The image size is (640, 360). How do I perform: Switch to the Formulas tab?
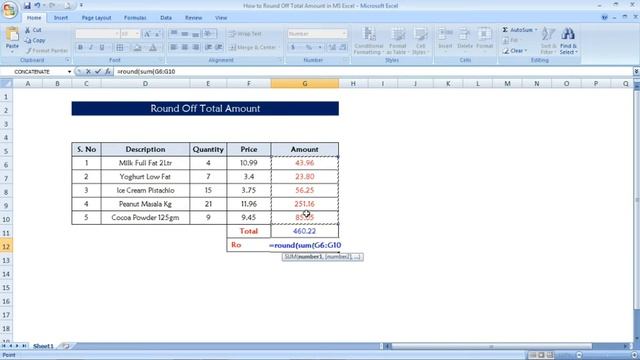click(135, 18)
